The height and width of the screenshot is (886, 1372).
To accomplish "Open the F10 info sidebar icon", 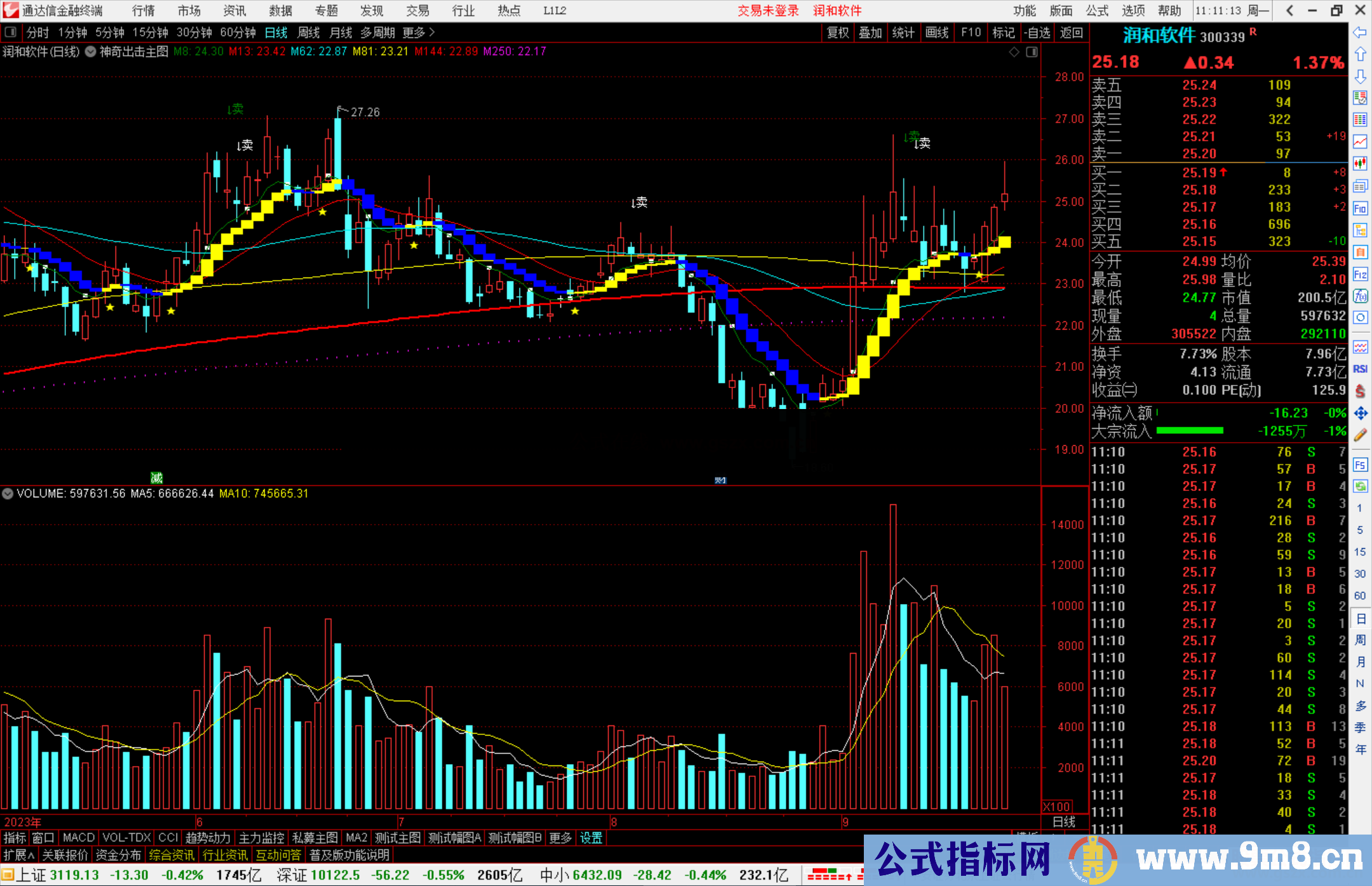I will pyautogui.click(x=1360, y=208).
